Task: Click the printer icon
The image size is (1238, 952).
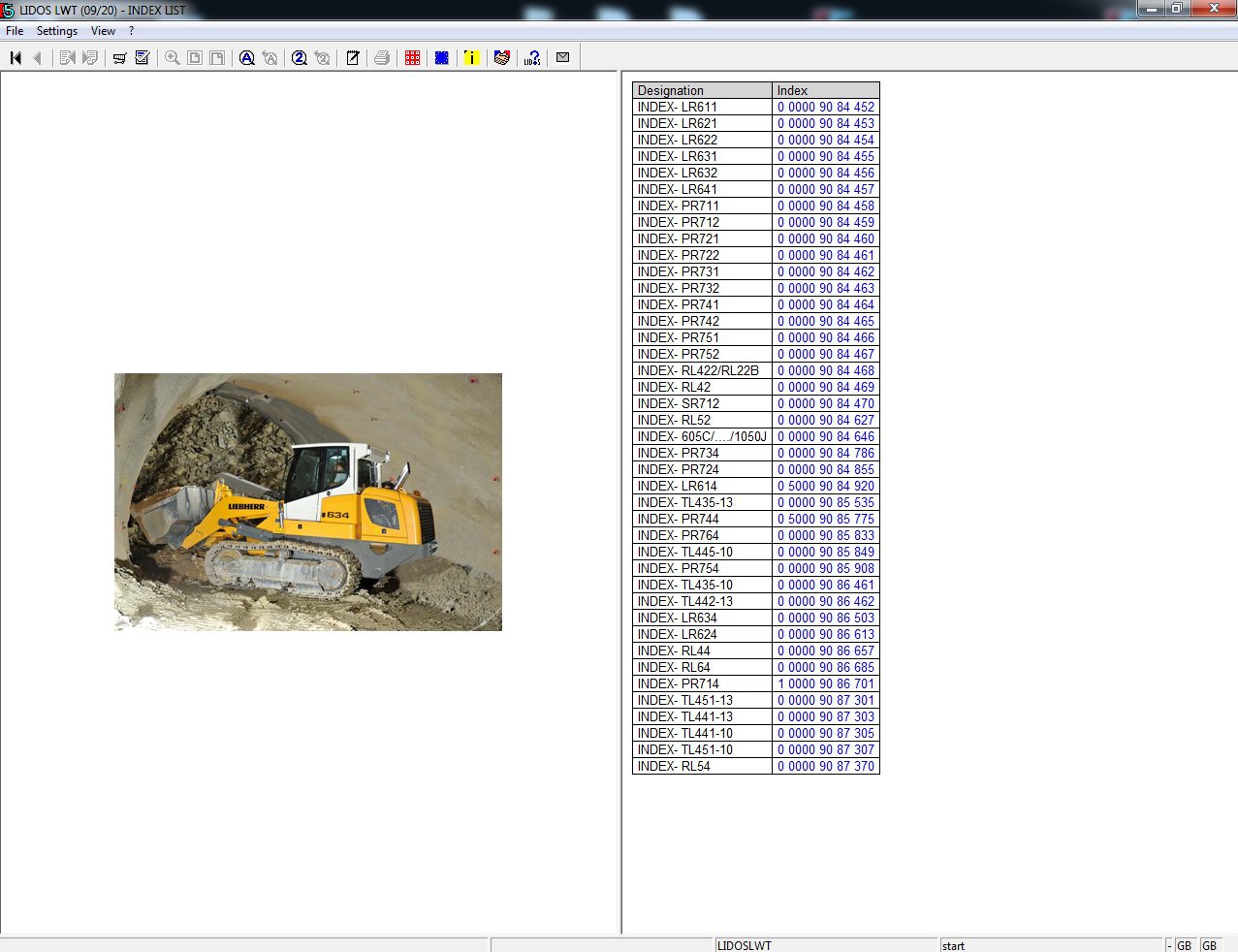Action: [x=382, y=58]
